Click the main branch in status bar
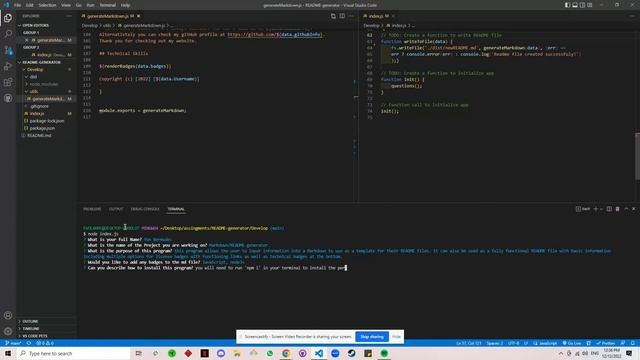 (13, 343)
